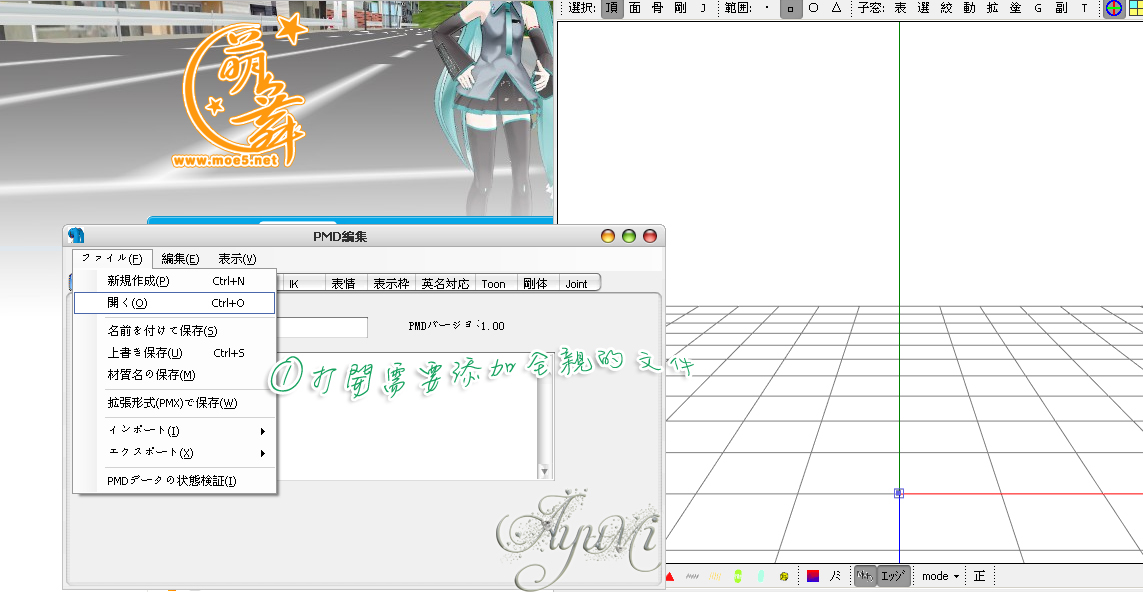The image size is (1143, 592).
Task: Open the 編集(E) menu
Action: pyautogui.click(x=180, y=259)
